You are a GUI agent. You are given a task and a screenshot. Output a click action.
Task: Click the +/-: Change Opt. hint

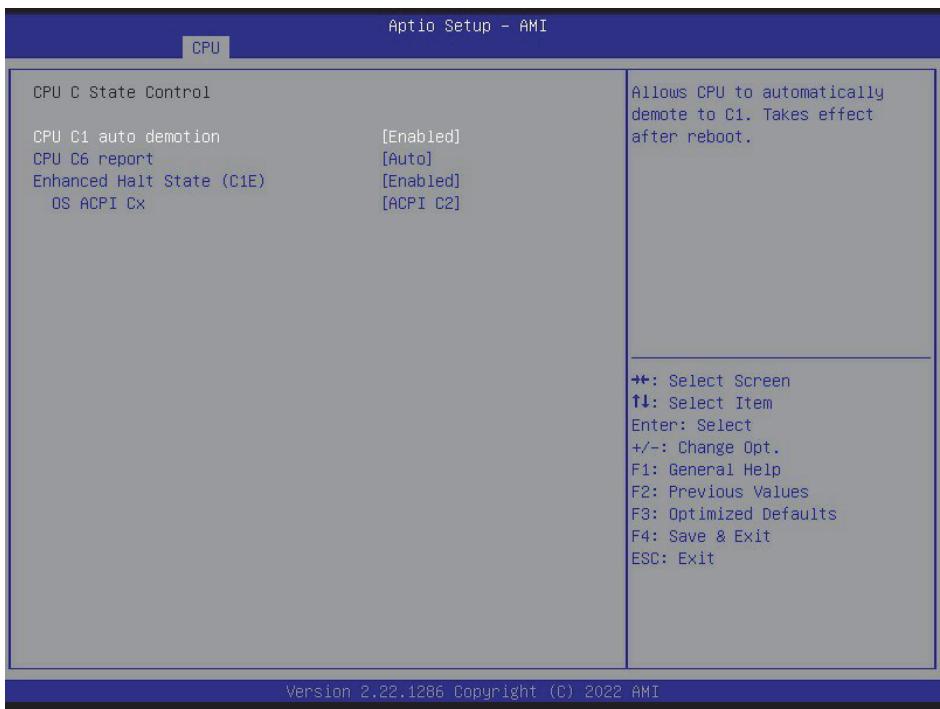(x=706, y=448)
